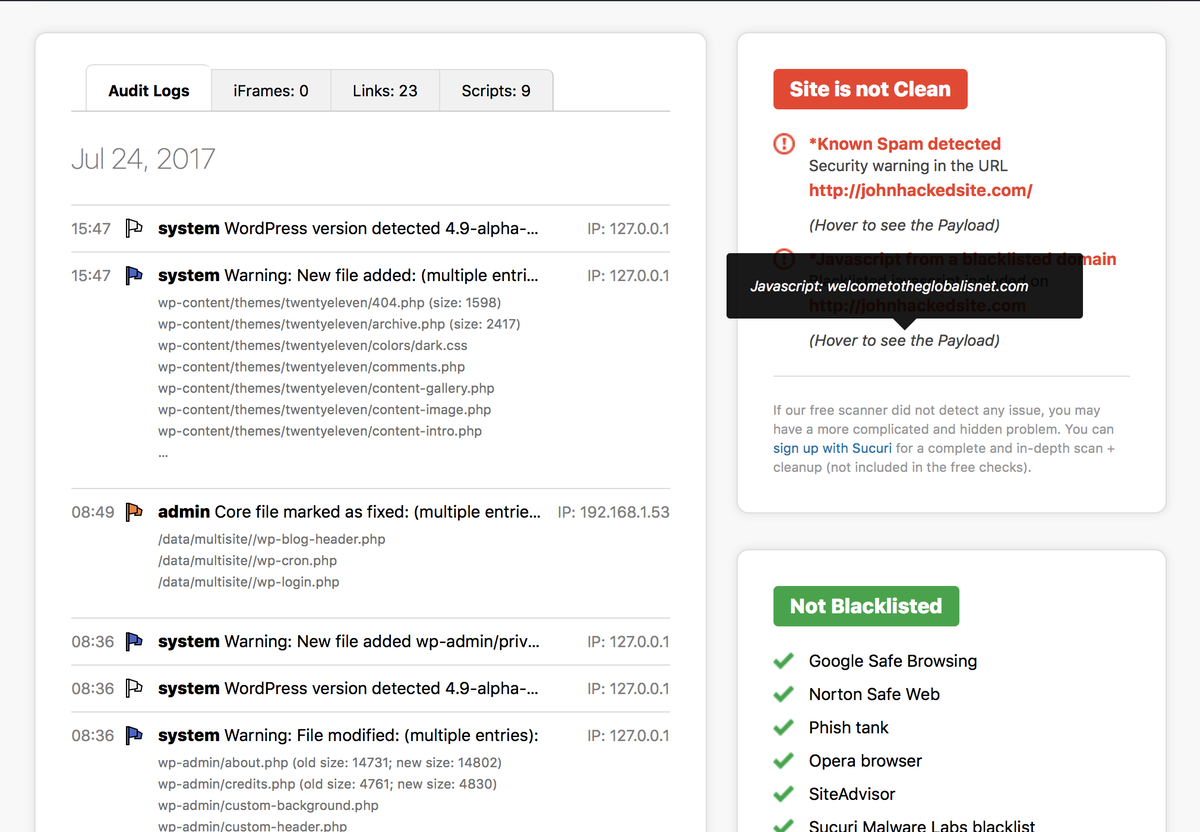
Task: Click the flag on the new file wp-admin/priv entry
Action: 134,641
